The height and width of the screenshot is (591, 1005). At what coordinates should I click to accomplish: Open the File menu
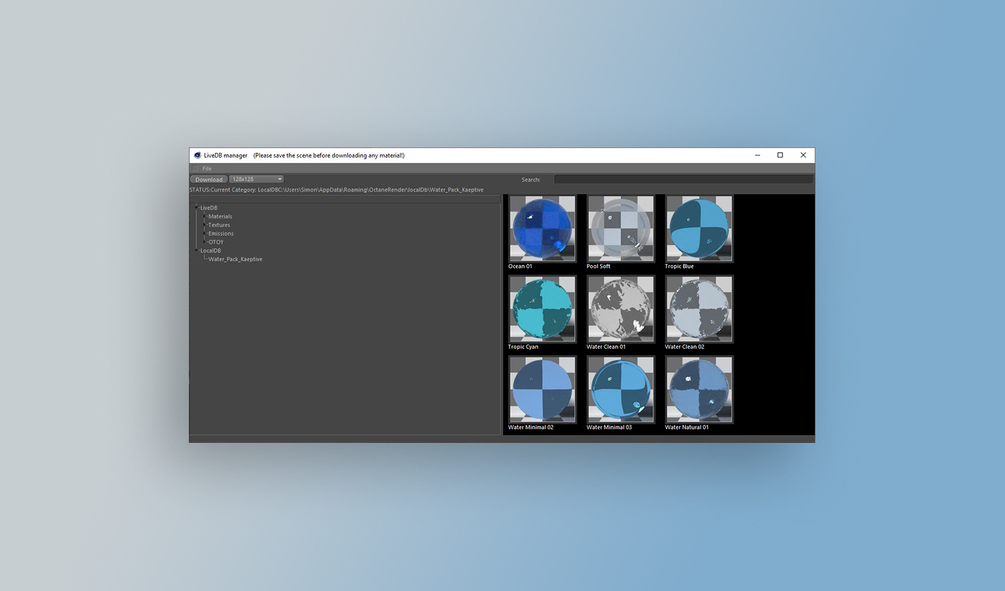pos(206,169)
